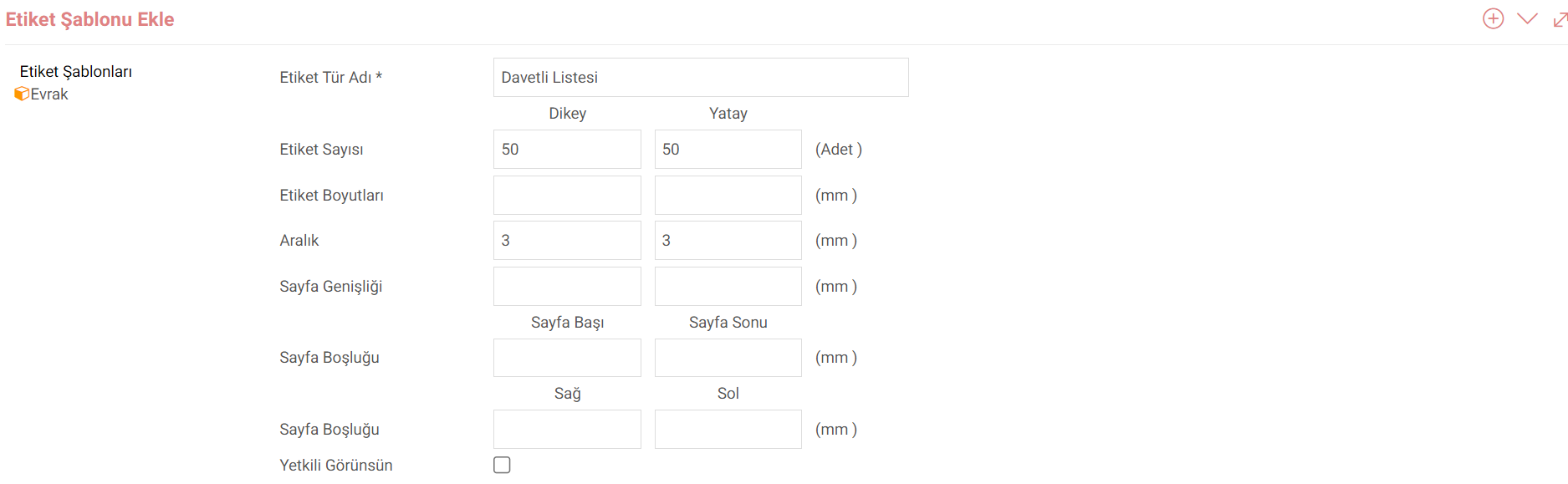Click the Sayfa Başı margin field
1568x484 pixels.
point(567,357)
